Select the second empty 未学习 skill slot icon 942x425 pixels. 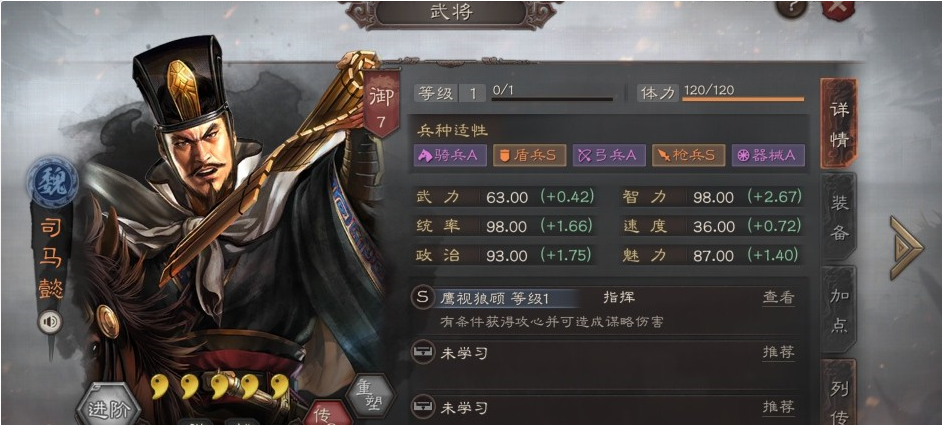(424, 407)
